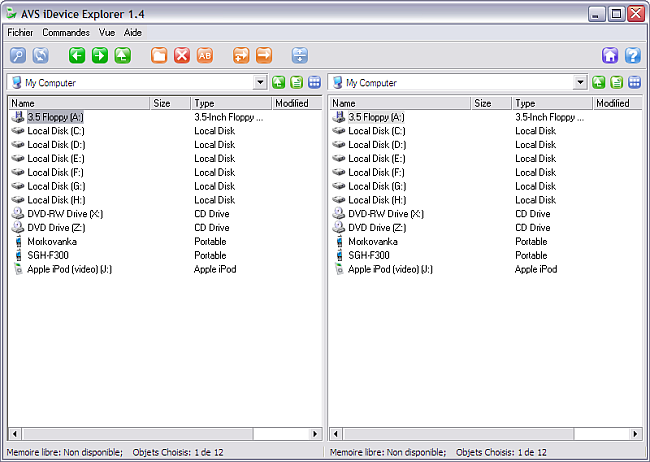Click the green back arrow toolbar button
Screen dimensions: 650x462
(77, 56)
